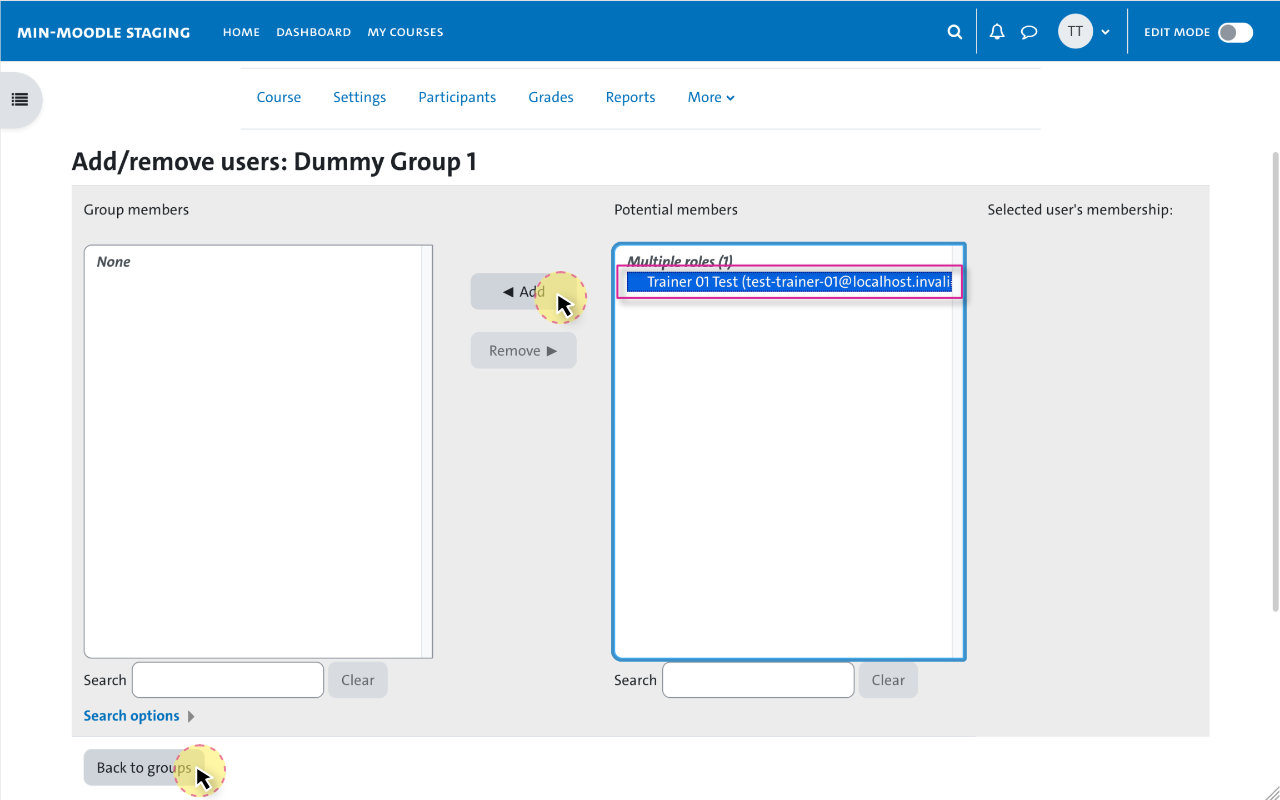The width and height of the screenshot is (1280, 800).
Task: Toggle Edit mode switch
Action: [1235, 32]
